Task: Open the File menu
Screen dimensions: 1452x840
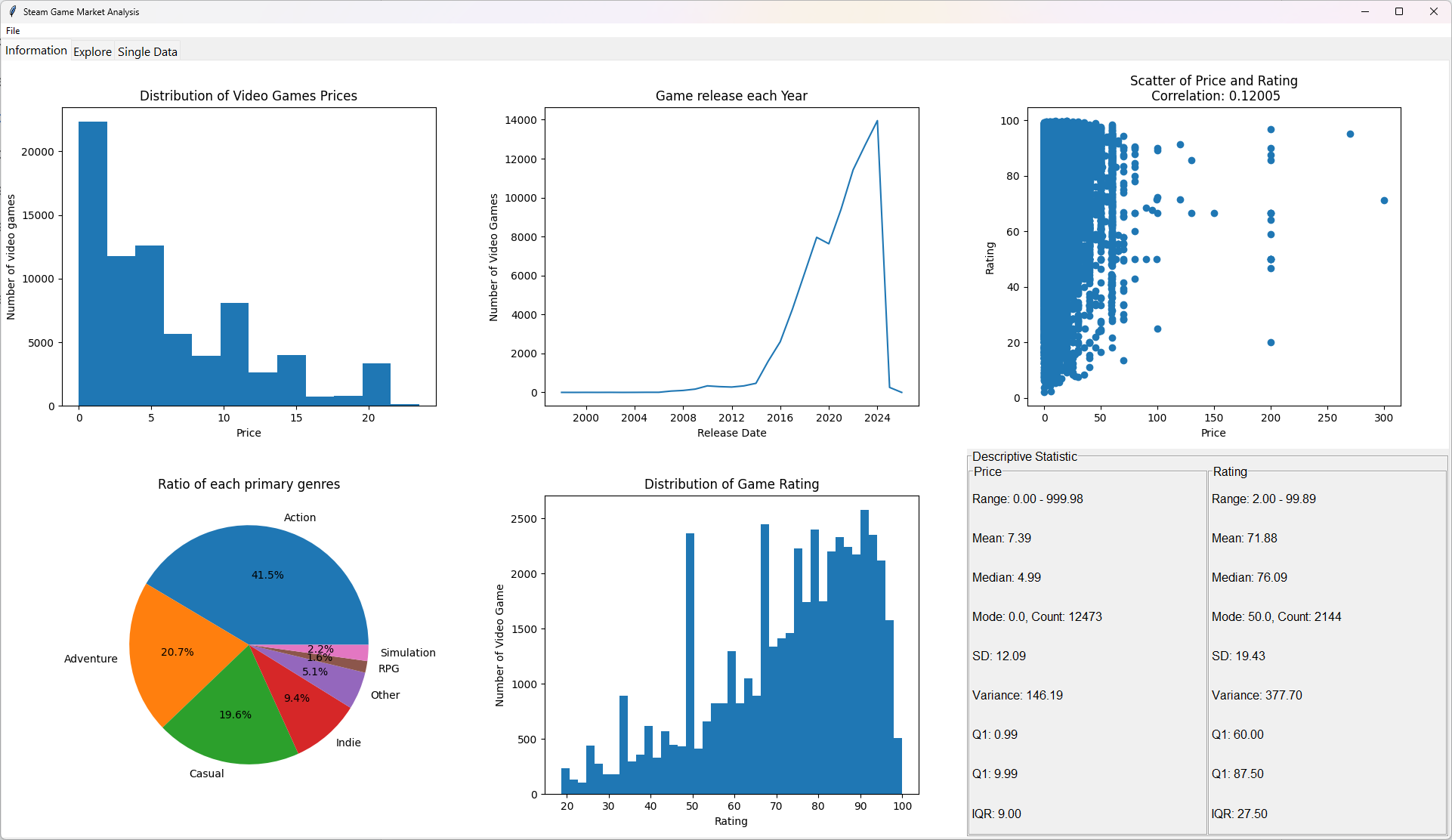Action: click(x=13, y=31)
